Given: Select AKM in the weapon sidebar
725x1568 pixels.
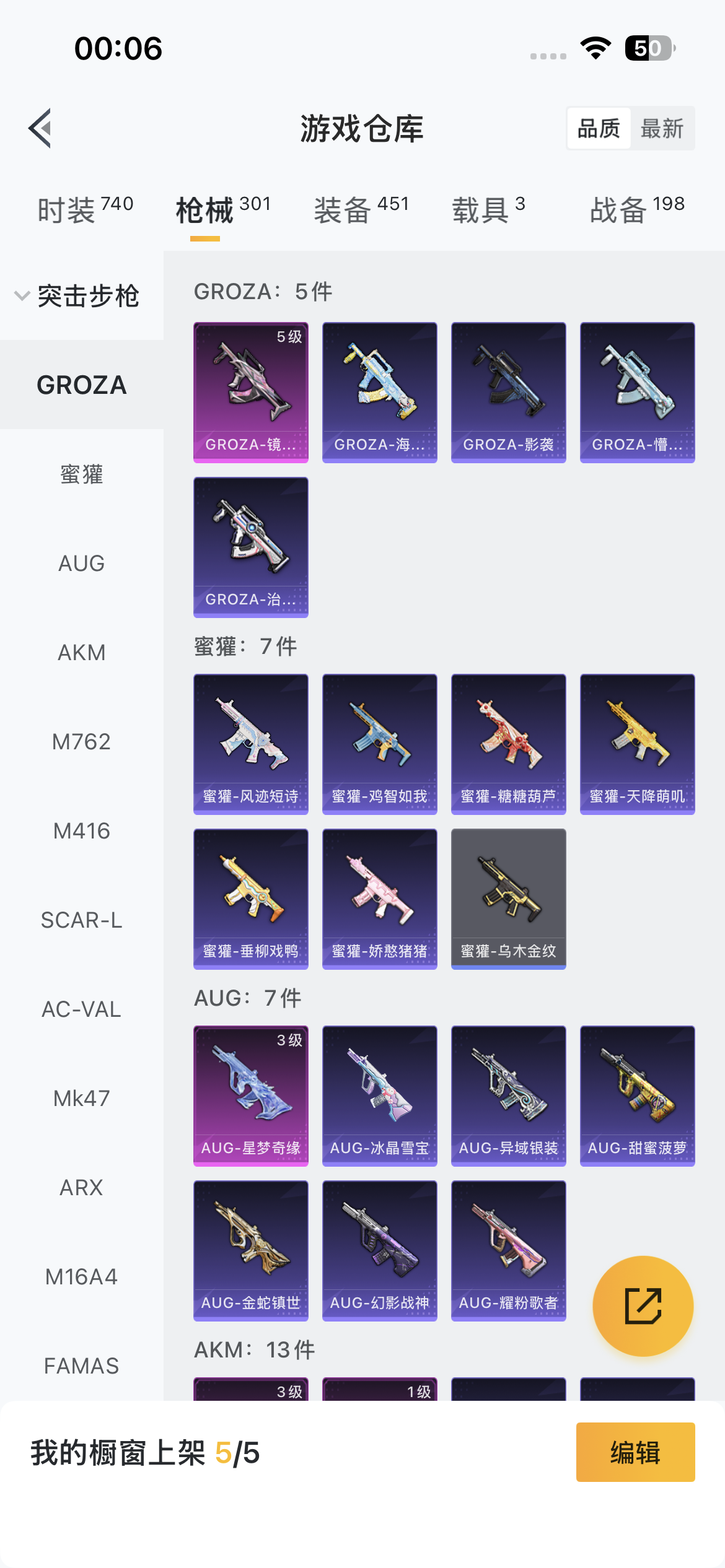Looking at the screenshot, I should 82,652.
